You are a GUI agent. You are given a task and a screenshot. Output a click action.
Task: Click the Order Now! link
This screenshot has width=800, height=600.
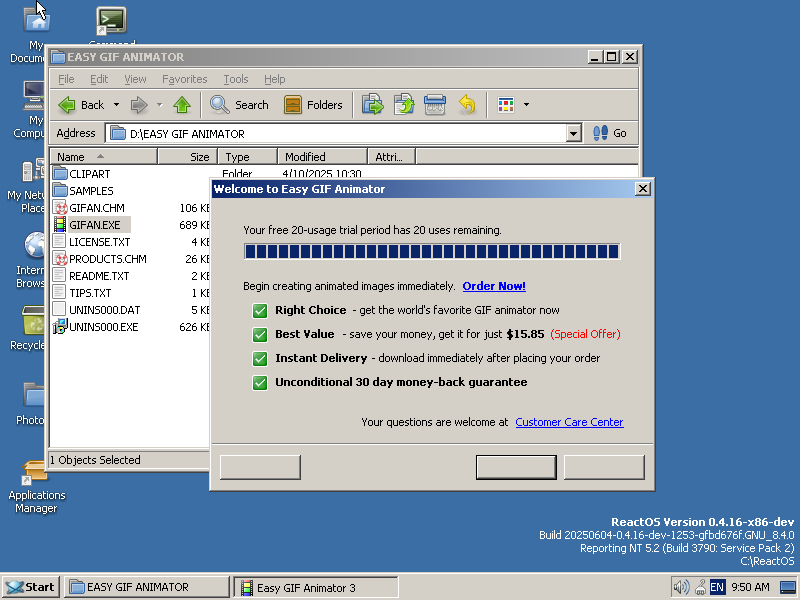pyautogui.click(x=494, y=286)
